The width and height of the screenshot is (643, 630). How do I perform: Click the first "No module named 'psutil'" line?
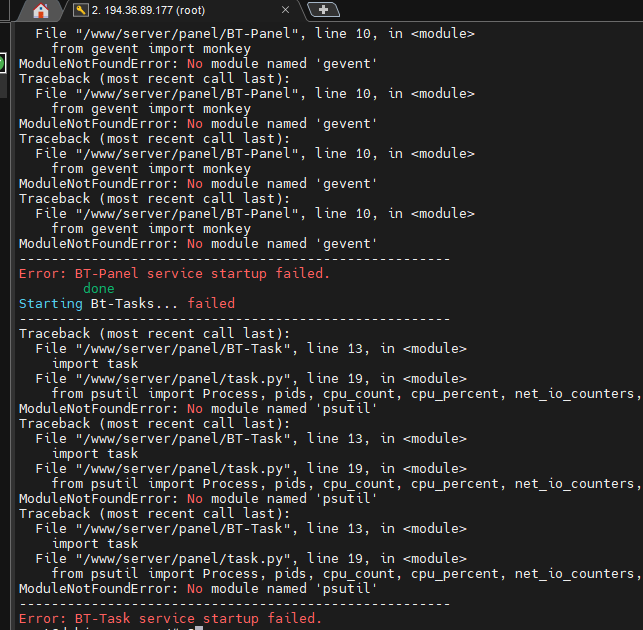click(x=198, y=409)
